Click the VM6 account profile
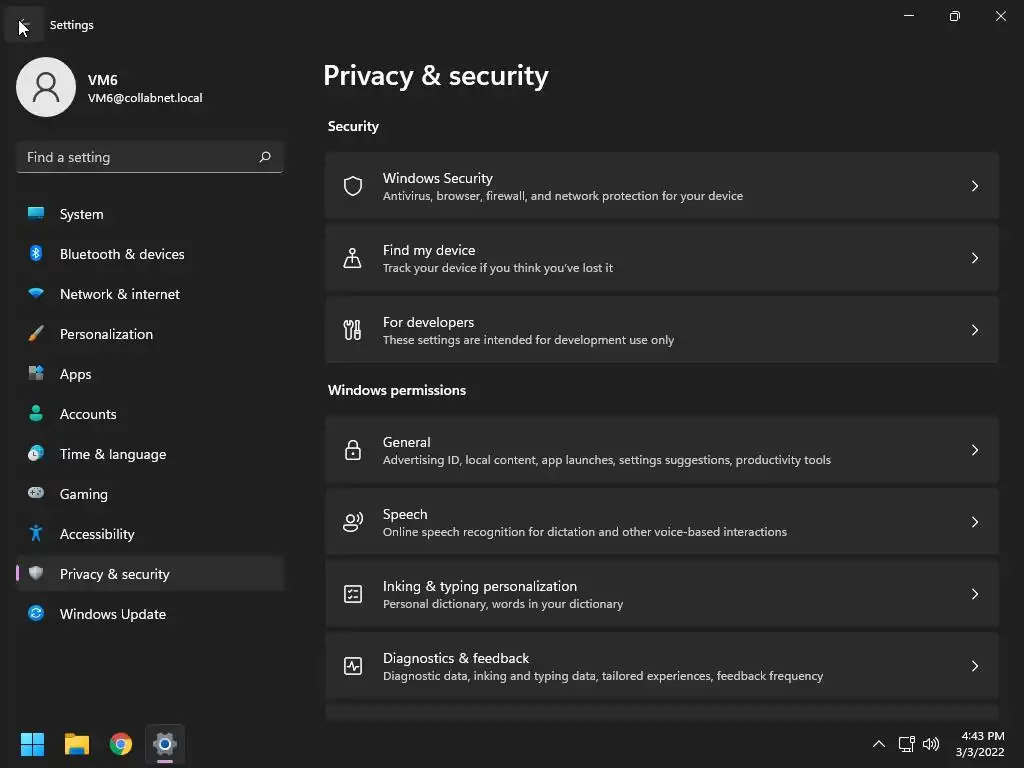 [110, 88]
